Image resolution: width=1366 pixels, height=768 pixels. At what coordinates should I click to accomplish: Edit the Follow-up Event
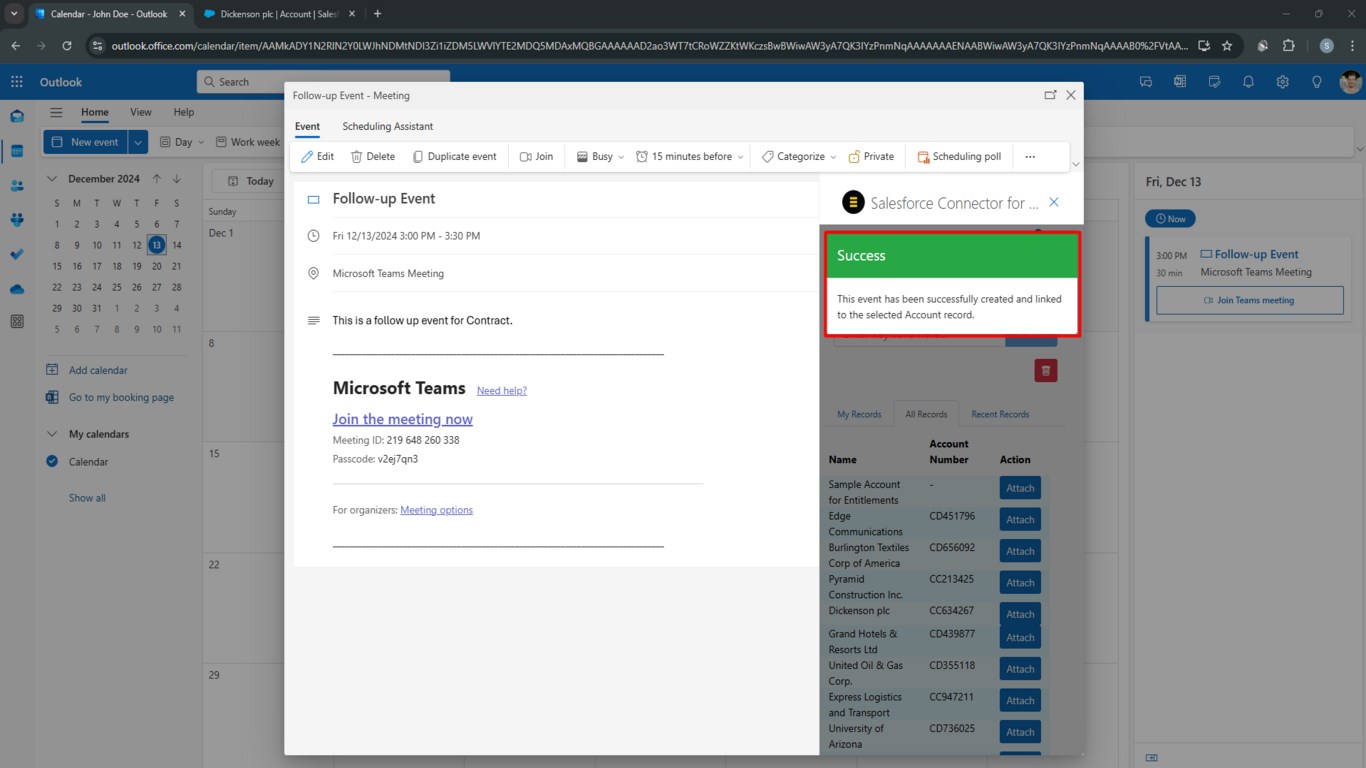[318, 156]
